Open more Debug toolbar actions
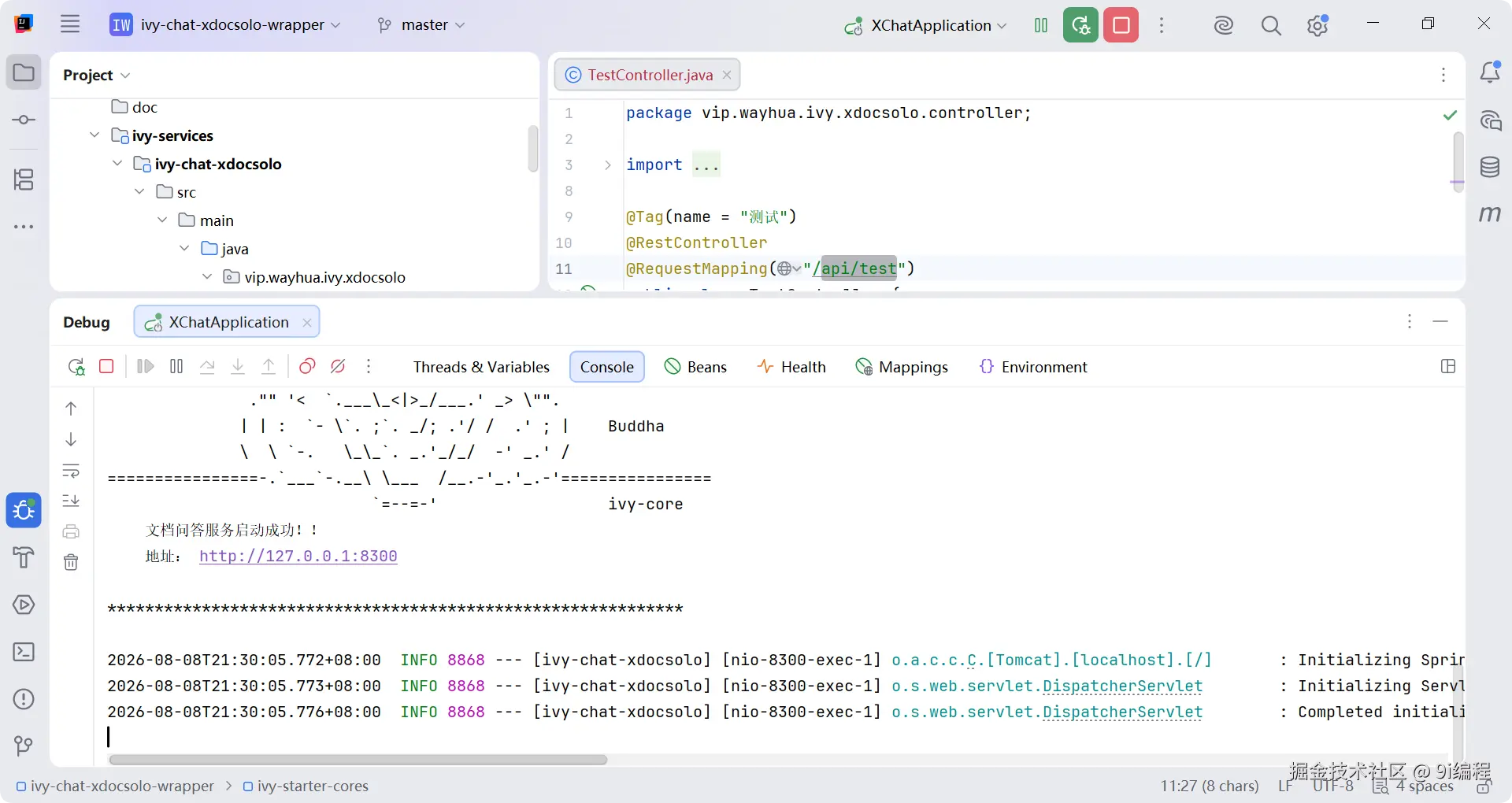Viewport: 1512px width, 803px height. 369,366
